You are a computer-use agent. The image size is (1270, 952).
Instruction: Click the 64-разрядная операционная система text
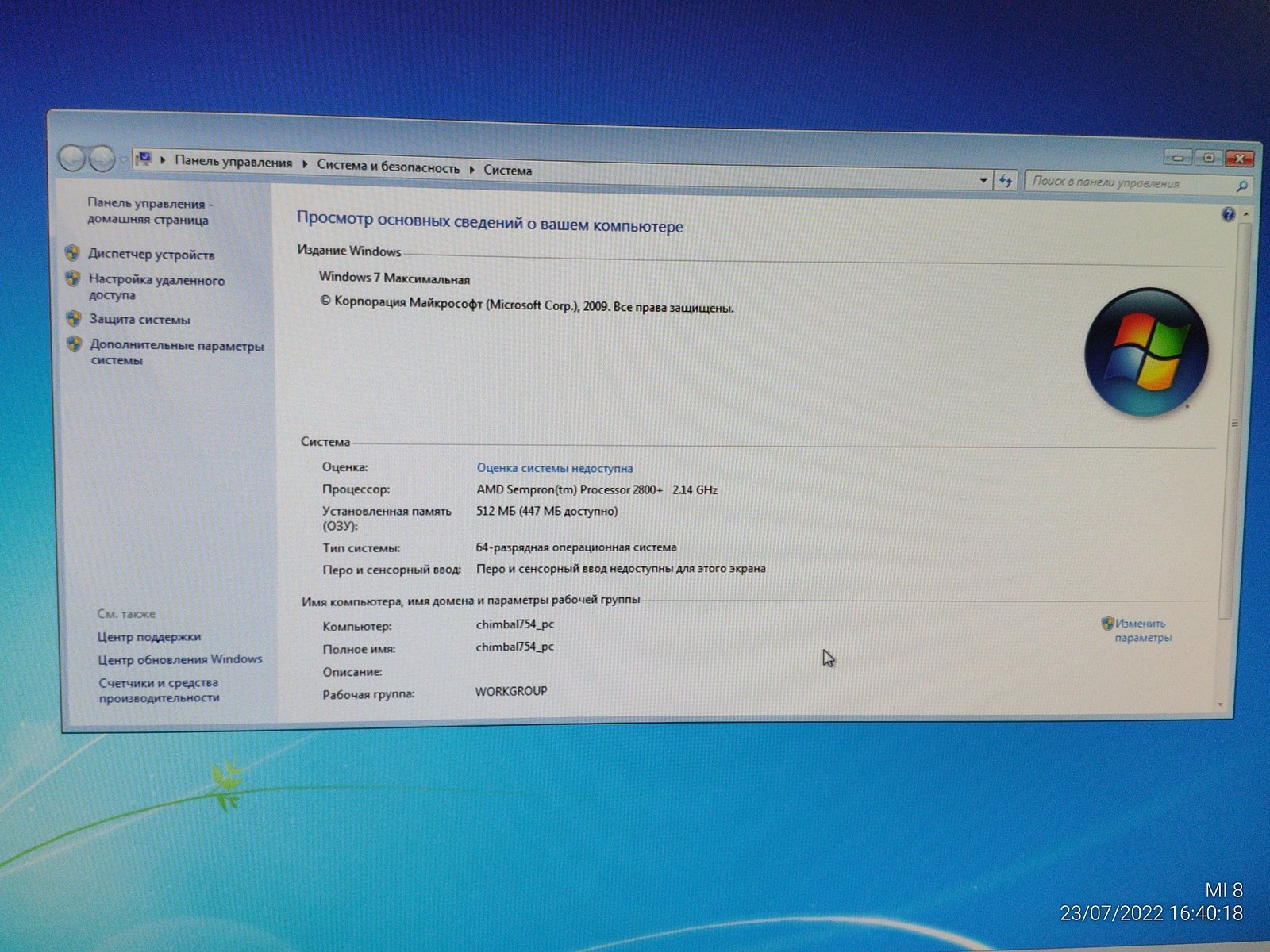tap(576, 547)
